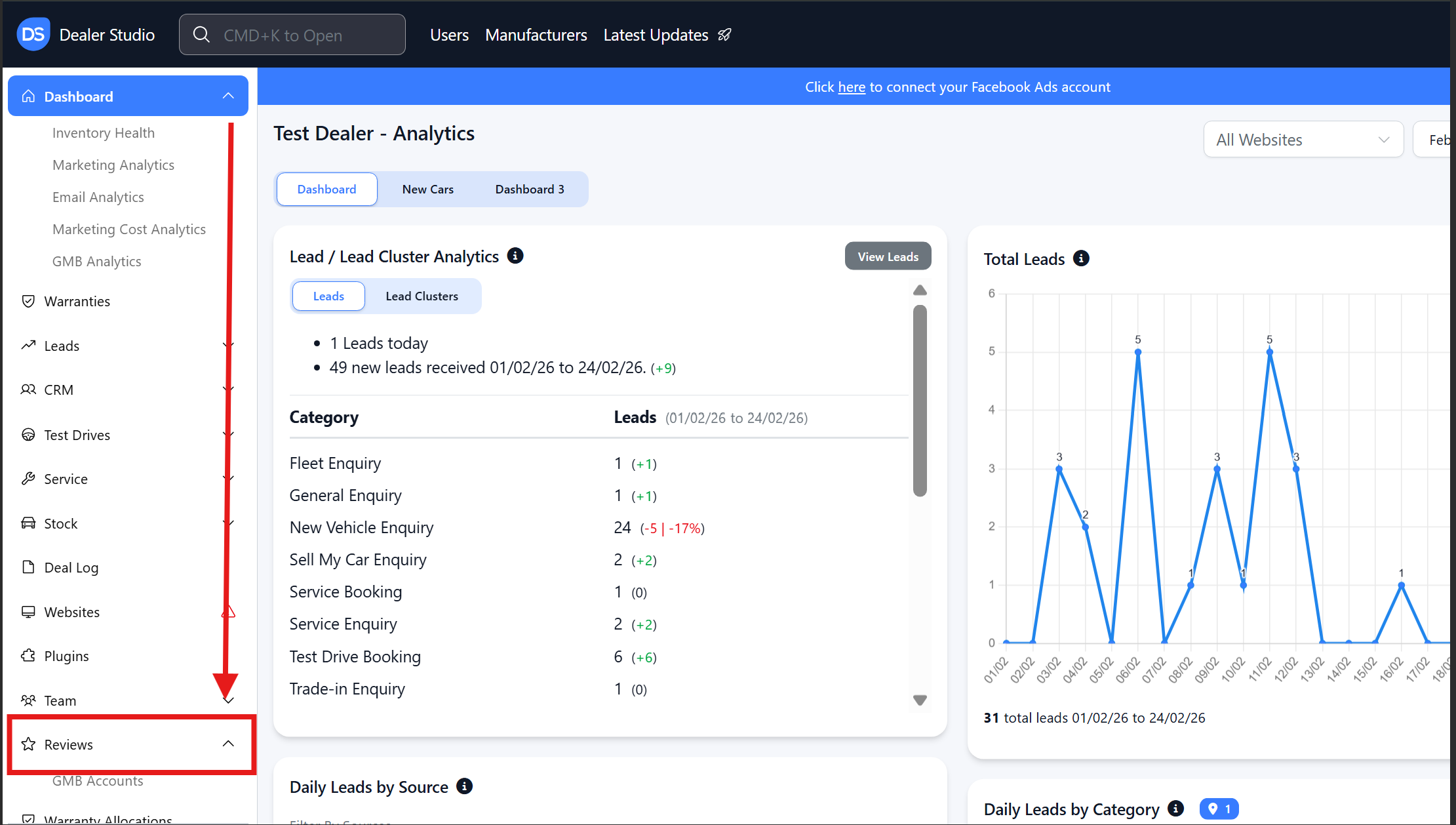Switch to the New Cars tab
The image size is (1456, 825).
(x=427, y=190)
